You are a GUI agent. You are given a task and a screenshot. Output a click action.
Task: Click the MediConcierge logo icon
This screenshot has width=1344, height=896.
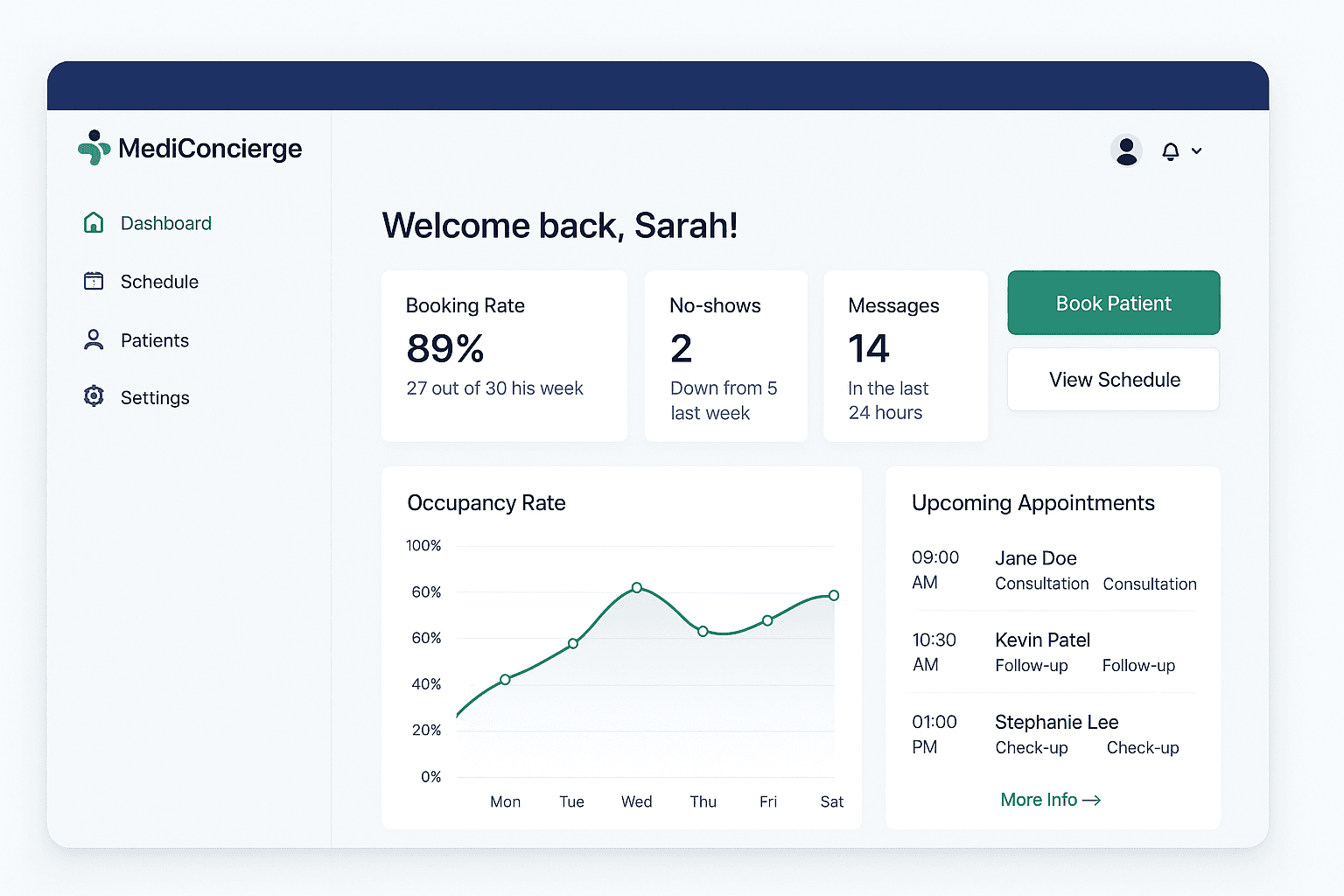[x=94, y=148]
